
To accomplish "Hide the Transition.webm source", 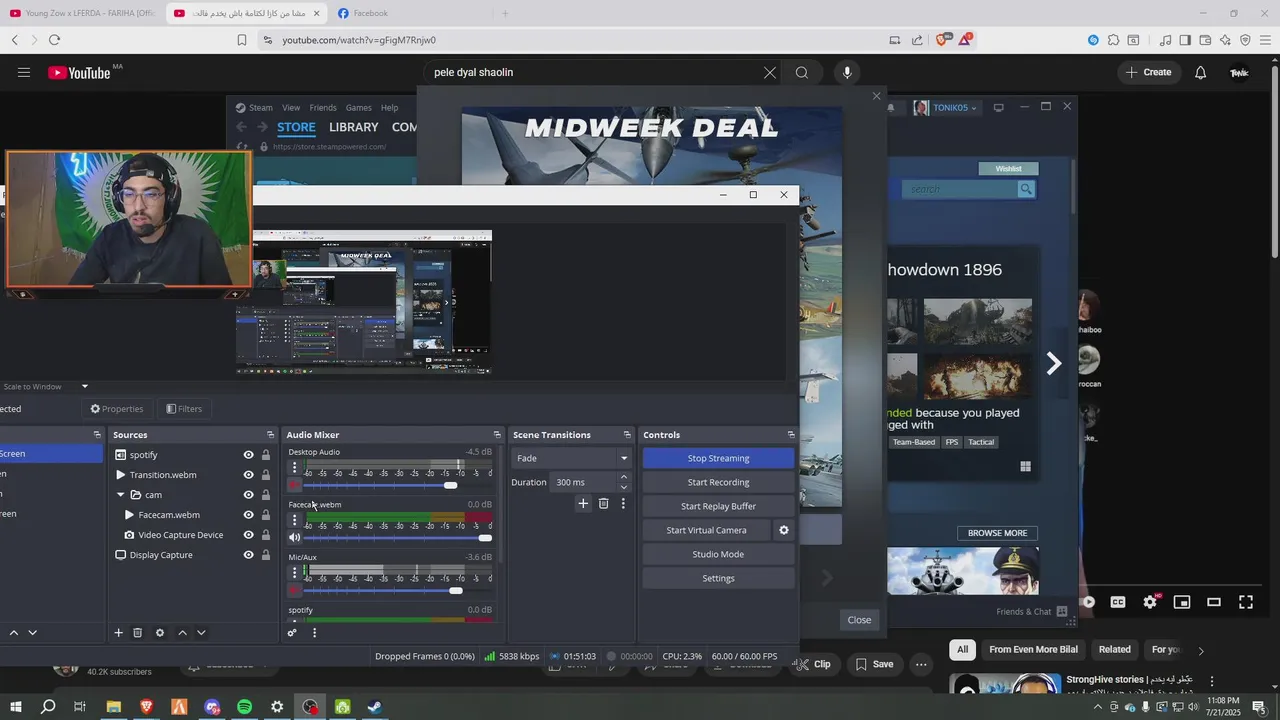I will click(x=248, y=475).
